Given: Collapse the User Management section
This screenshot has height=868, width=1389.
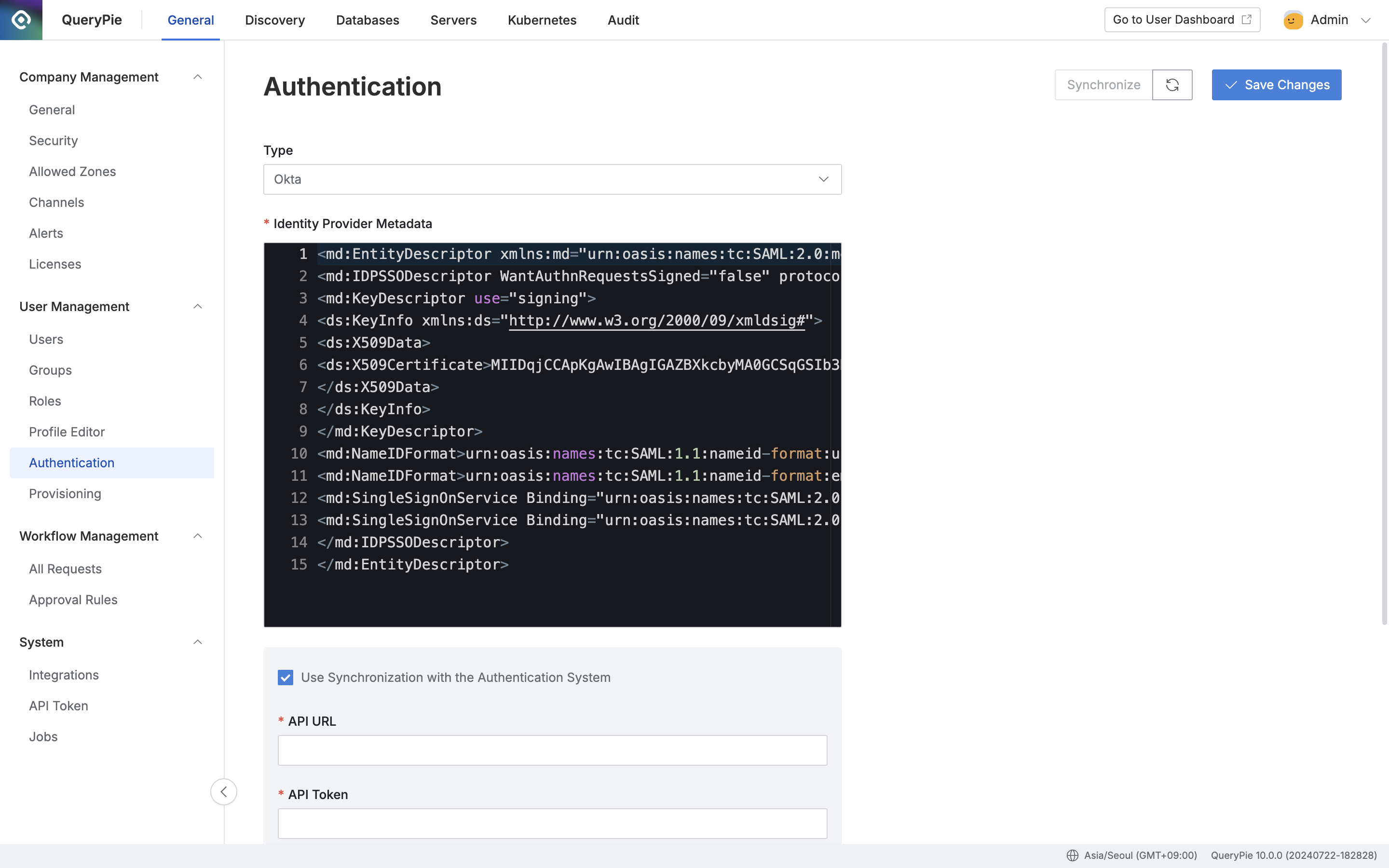Looking at the screenshot, I should click(197, 307).
